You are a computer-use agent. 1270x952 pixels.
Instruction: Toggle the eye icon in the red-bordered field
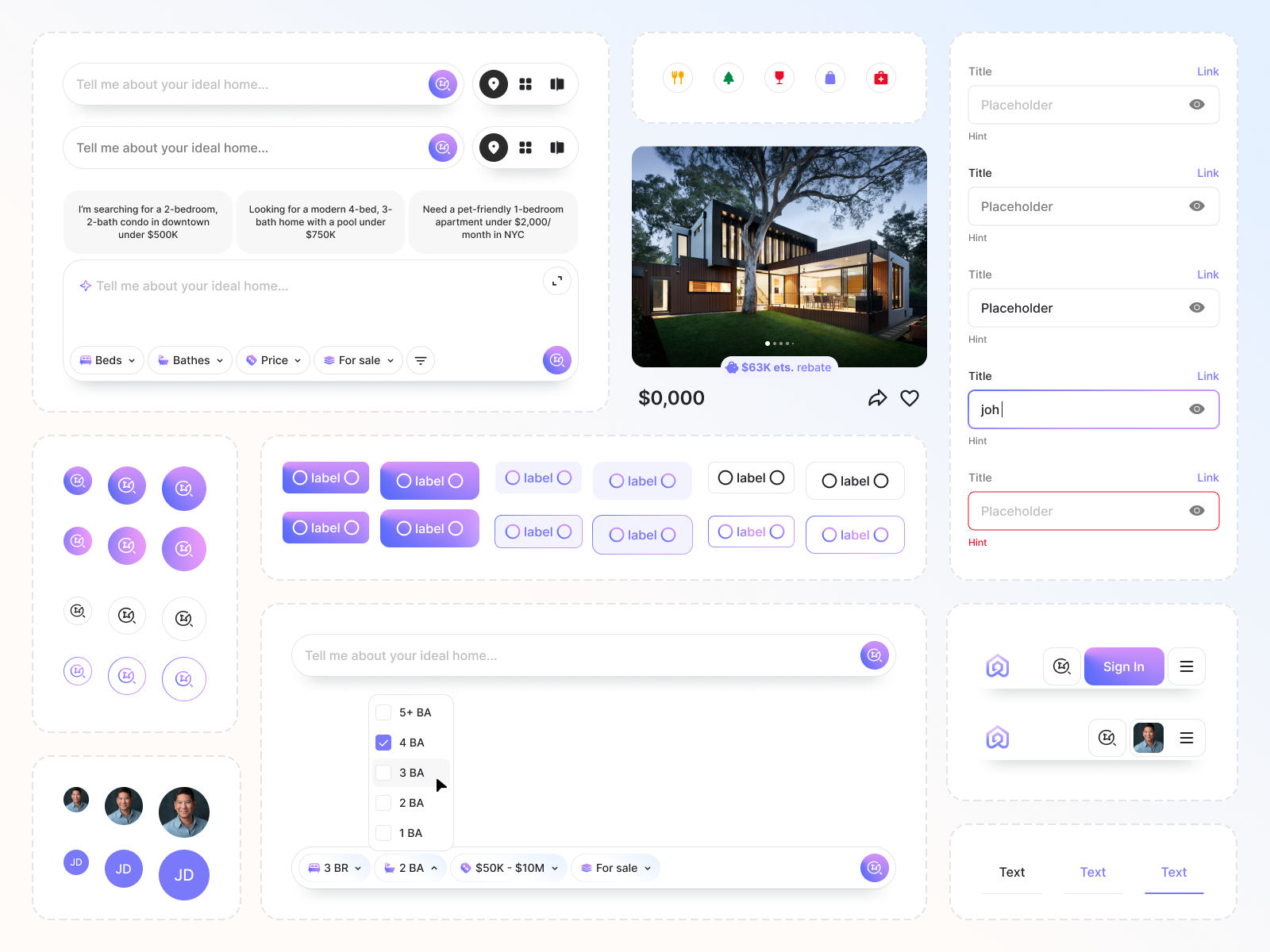coord(1197,511)
